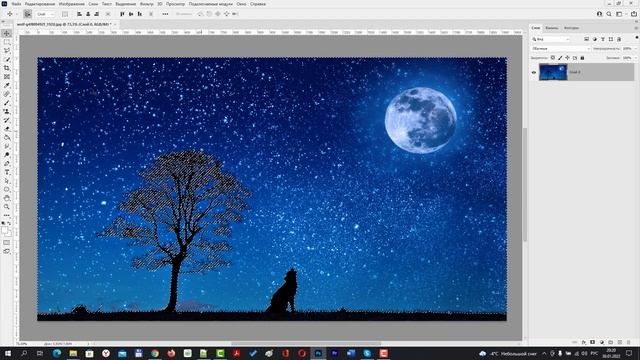Open the Редактирование menu
640x360 pixels.
click(40, 4)
